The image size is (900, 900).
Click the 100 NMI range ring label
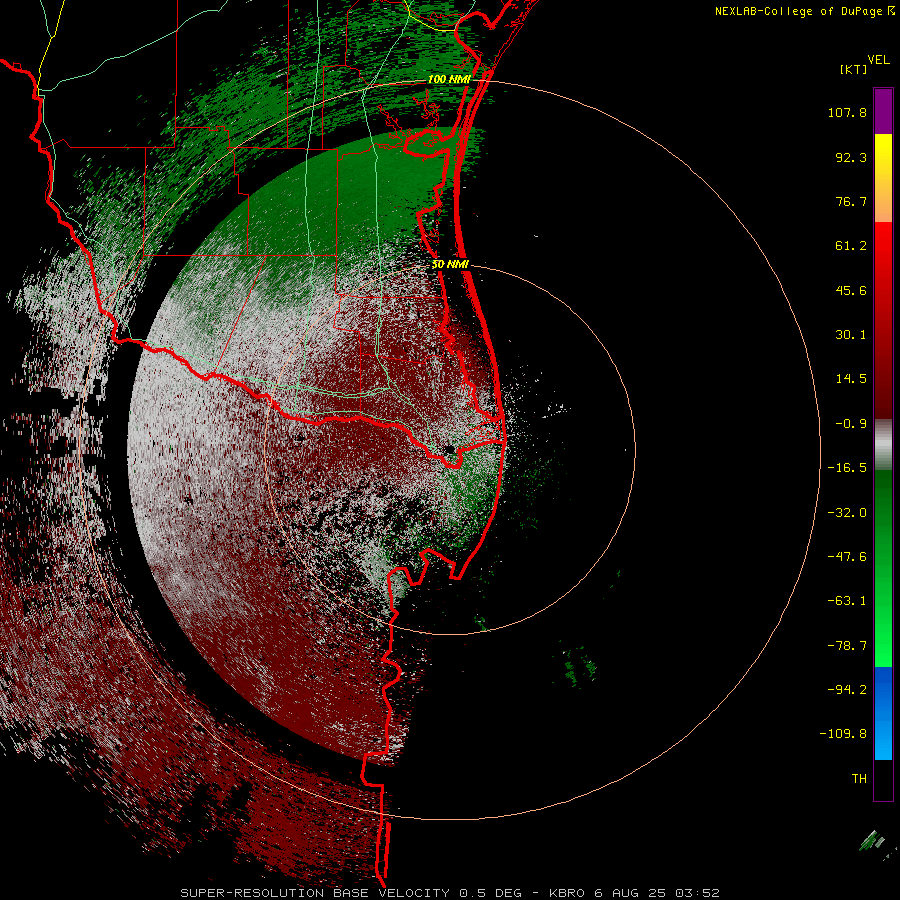(449, 79)
